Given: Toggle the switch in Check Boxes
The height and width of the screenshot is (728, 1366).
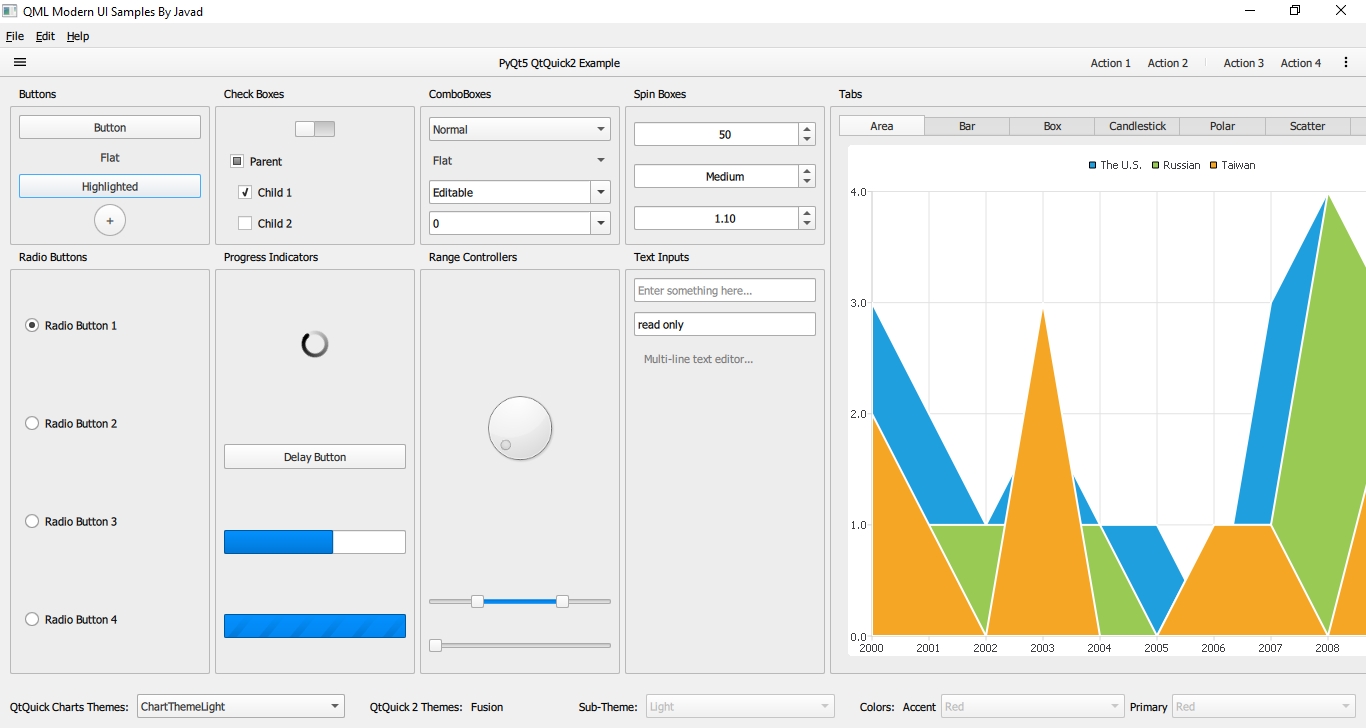Looking at the screenshot, I should [315, 129].
